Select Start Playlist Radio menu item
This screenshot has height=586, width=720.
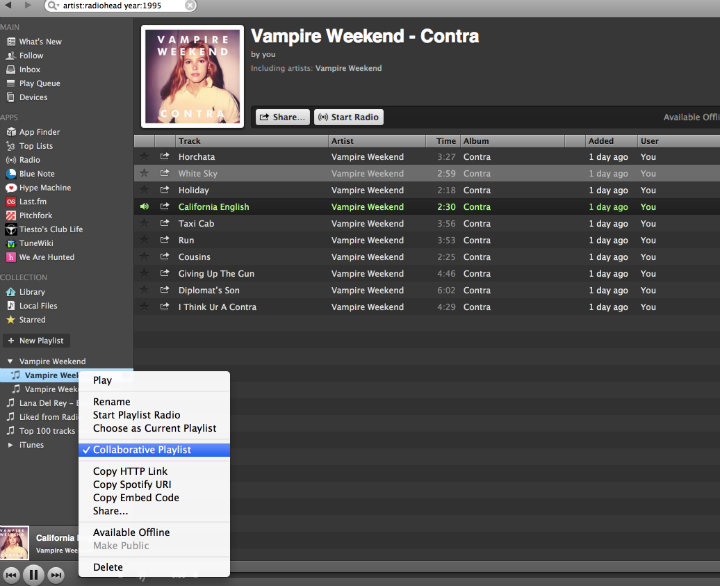pyautogui.click(x=154, y=415)
